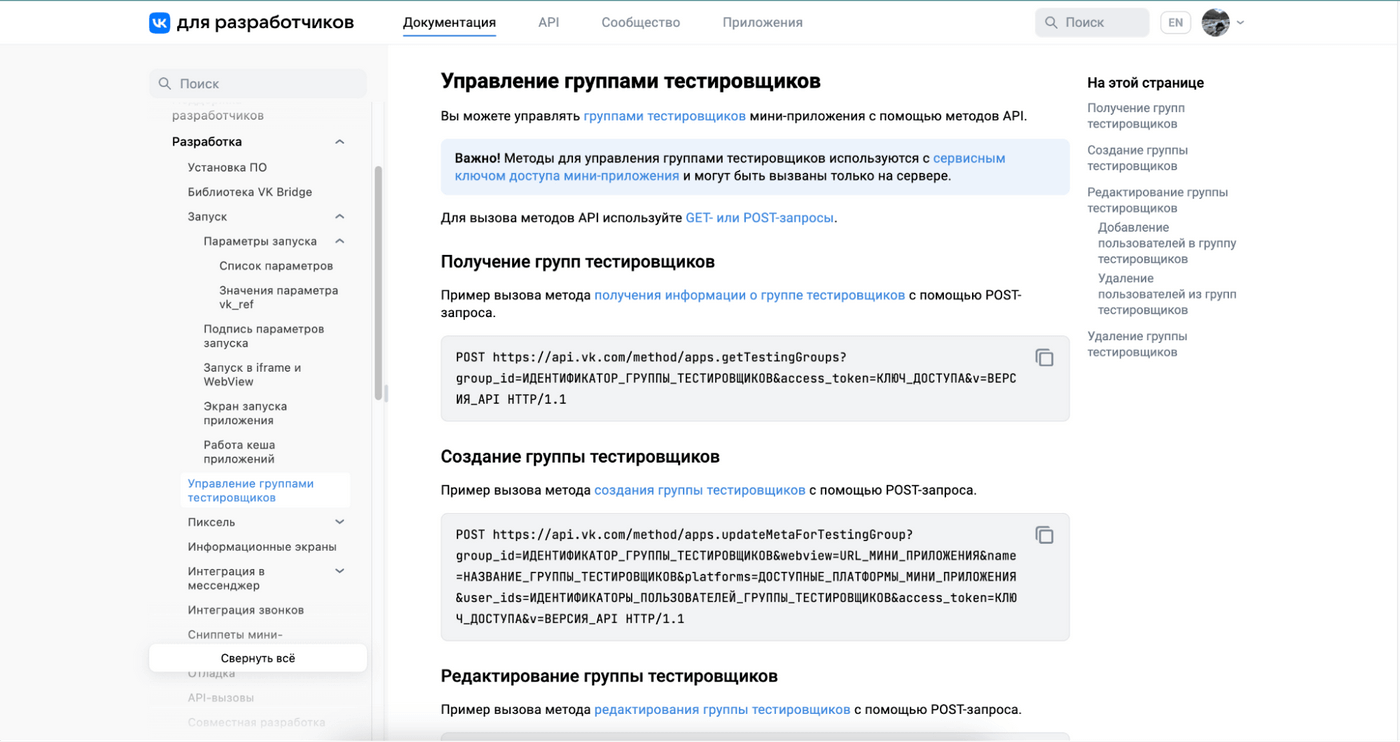The image size is (1400, 742).
Task: Open the Приложения tab
Action: pos(763,22)
